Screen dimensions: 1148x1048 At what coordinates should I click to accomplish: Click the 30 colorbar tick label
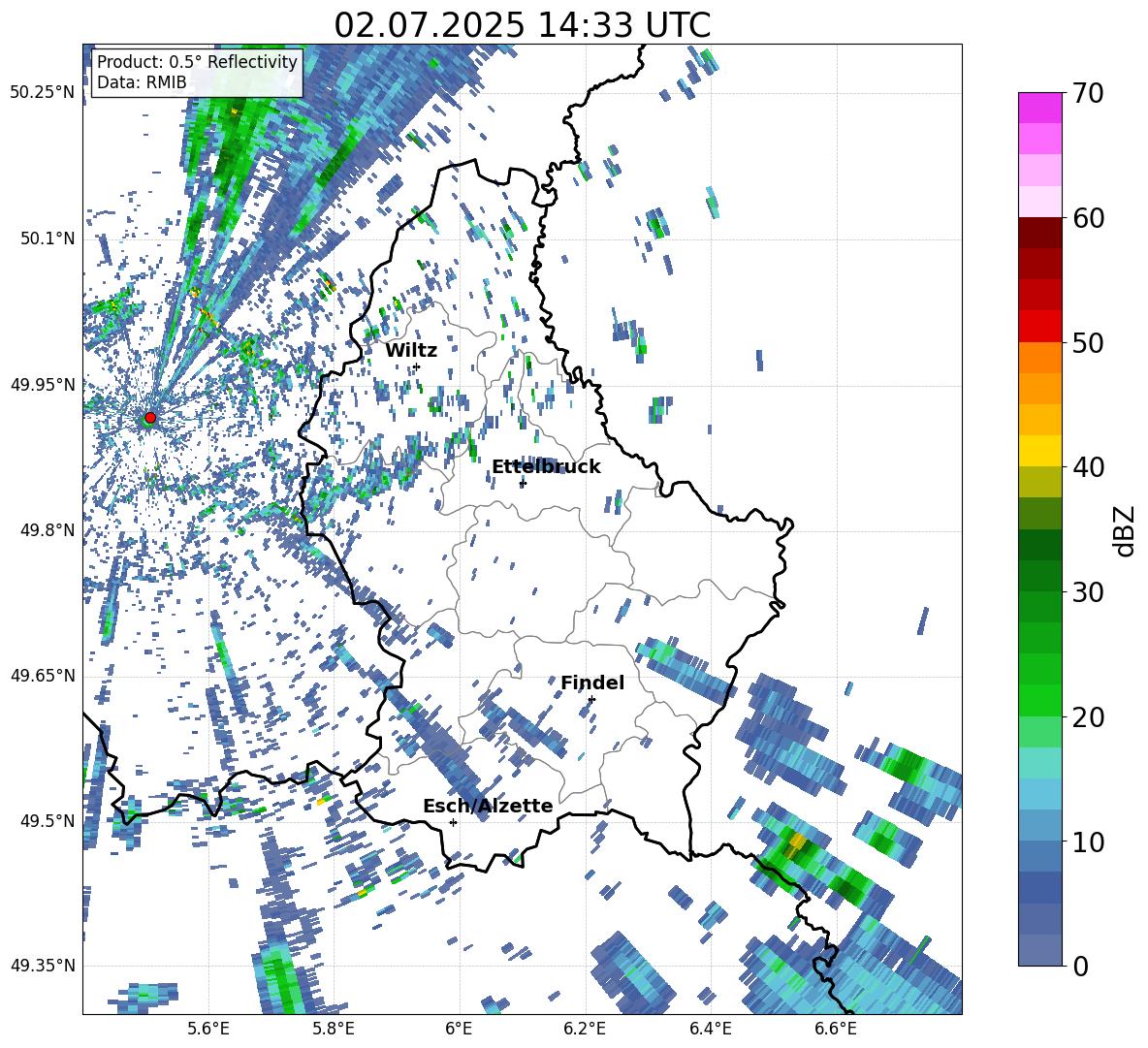tap(1087, 591)
